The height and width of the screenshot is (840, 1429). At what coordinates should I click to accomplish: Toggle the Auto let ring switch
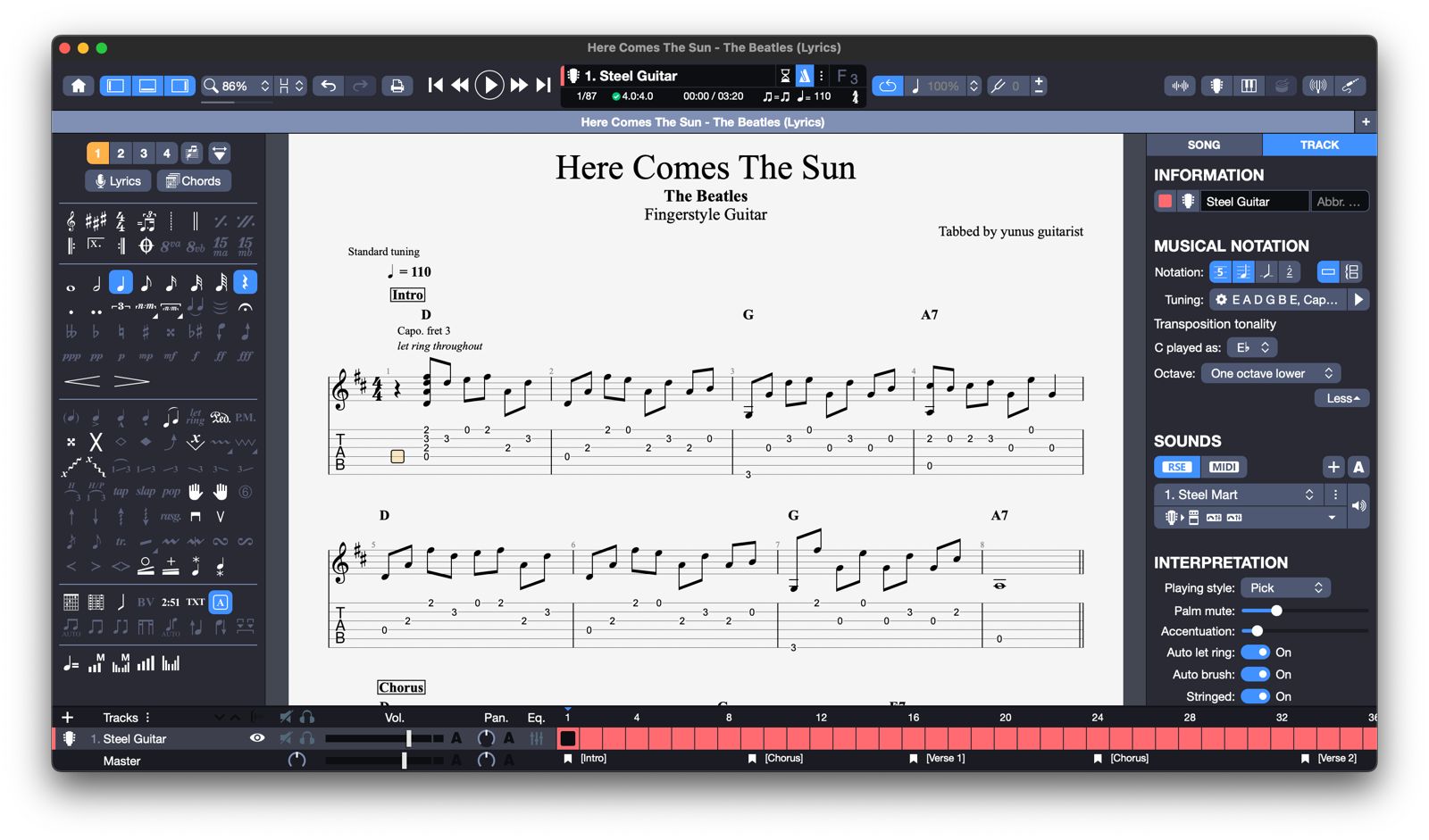point(1255,653)
